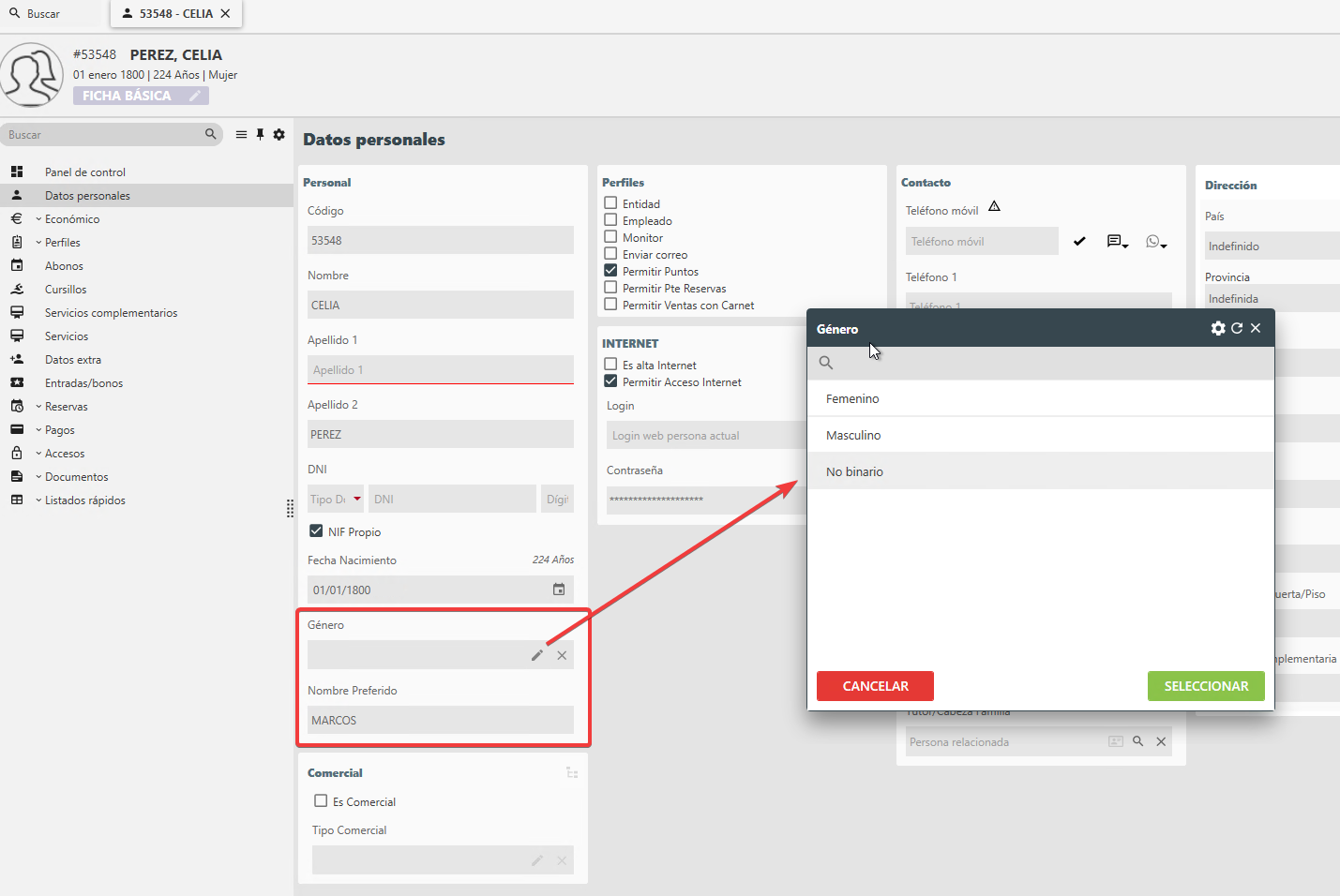Open the Buscar search tab
Screen dimensions: 1340x896
(36, 14)
